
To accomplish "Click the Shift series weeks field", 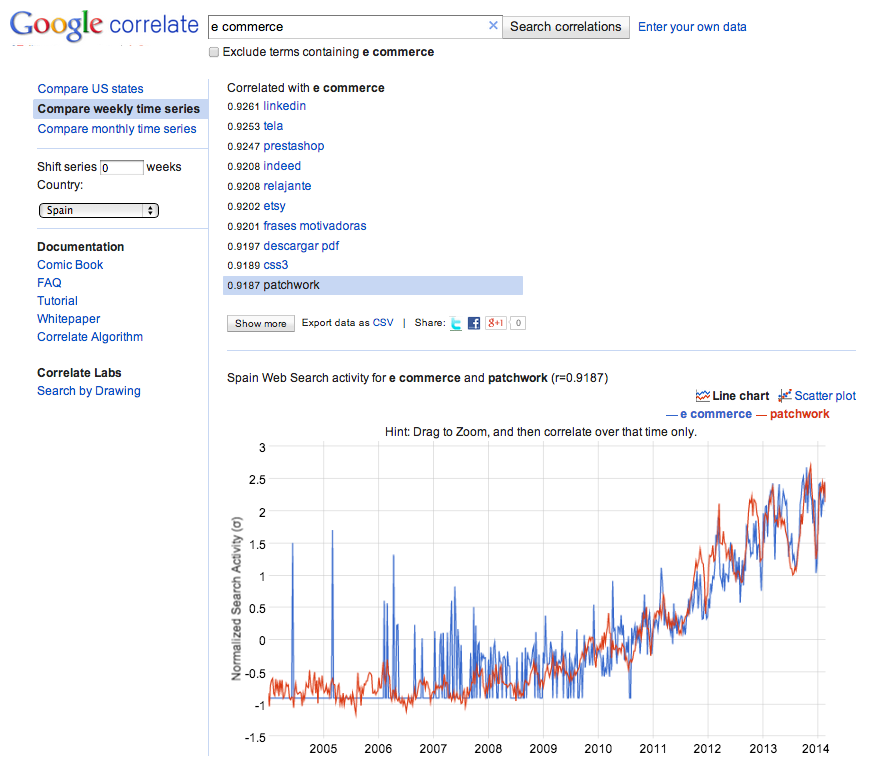I will click(121, 168).
